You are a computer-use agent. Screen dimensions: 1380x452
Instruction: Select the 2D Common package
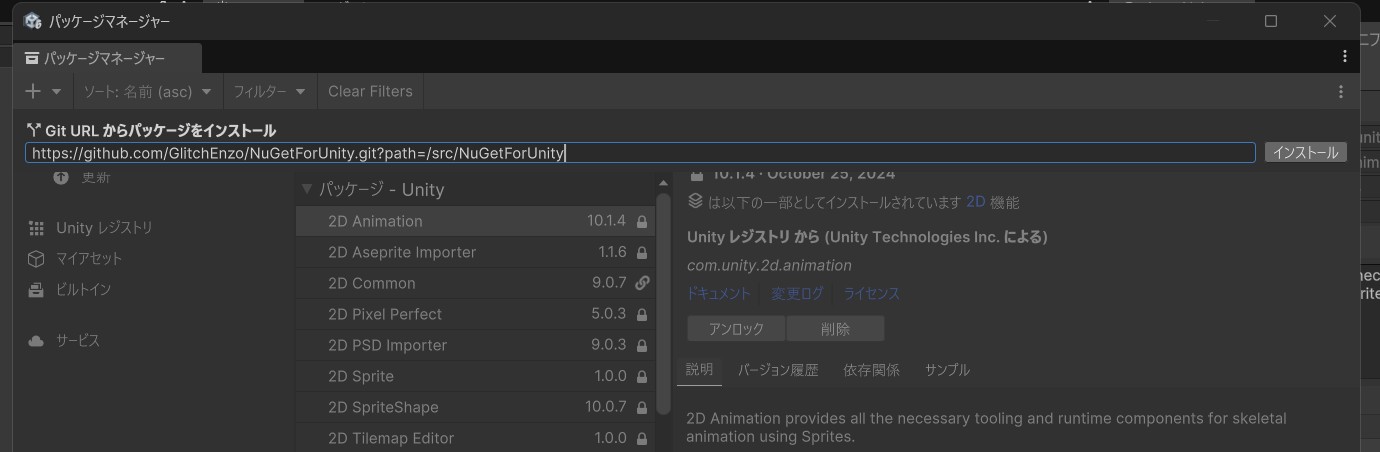point(475,283)
